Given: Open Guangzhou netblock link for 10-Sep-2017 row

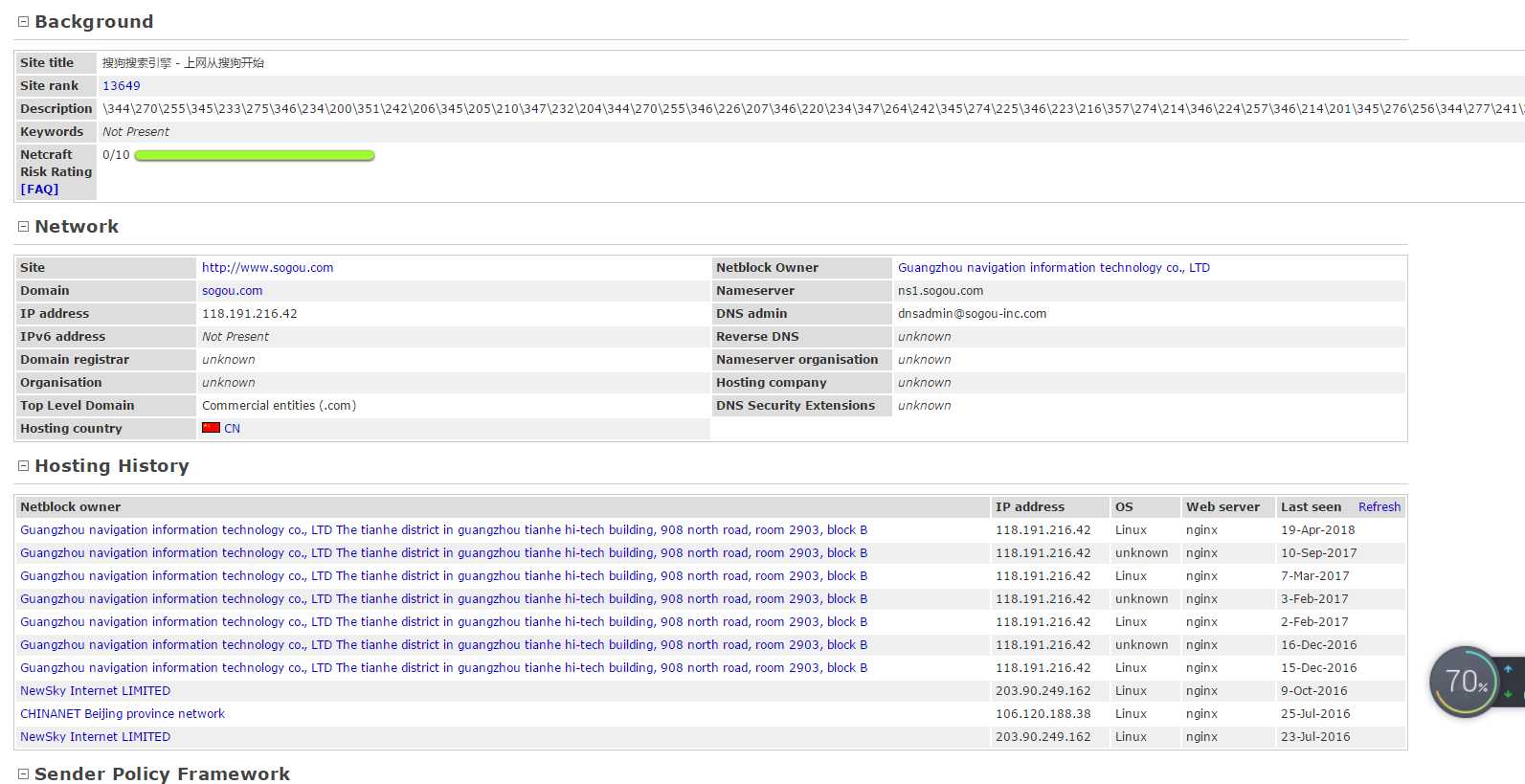Looking at the screenshot, I should [444, 552].
